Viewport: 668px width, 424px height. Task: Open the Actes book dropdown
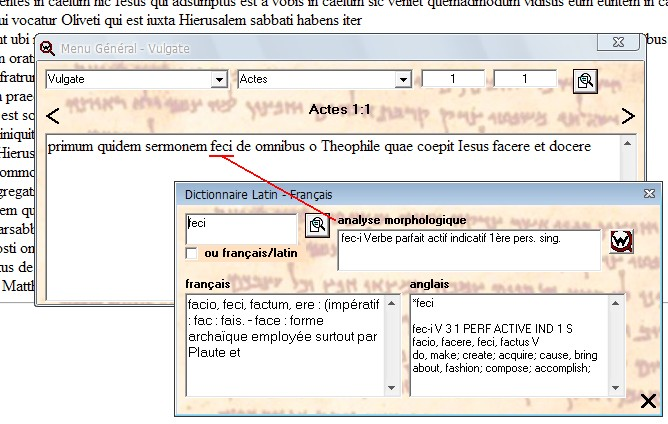(x=403, y=80)
